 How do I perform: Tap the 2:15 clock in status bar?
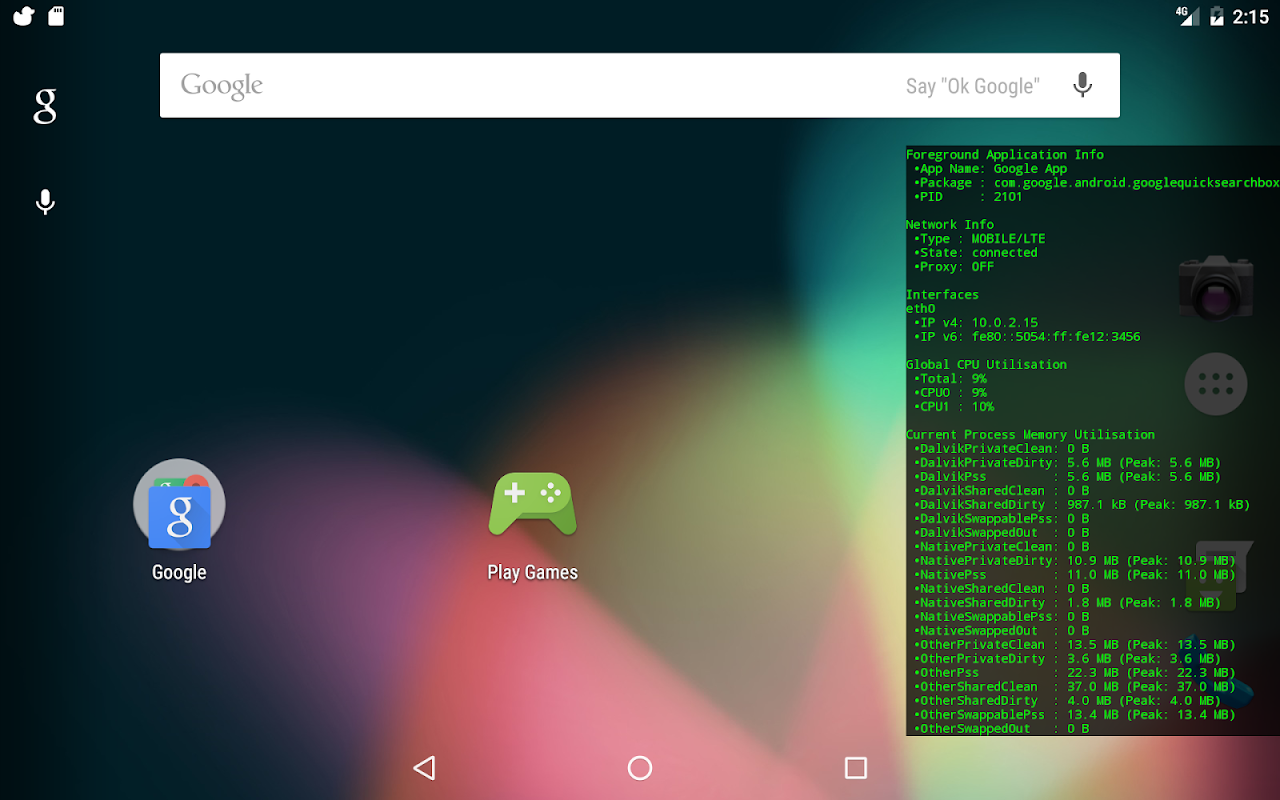pos(1251,16)
